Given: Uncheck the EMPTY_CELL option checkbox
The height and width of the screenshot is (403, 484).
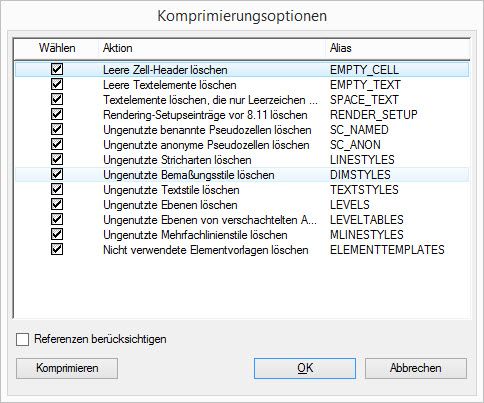Looking at the screenshot, I should pos(57,69).
